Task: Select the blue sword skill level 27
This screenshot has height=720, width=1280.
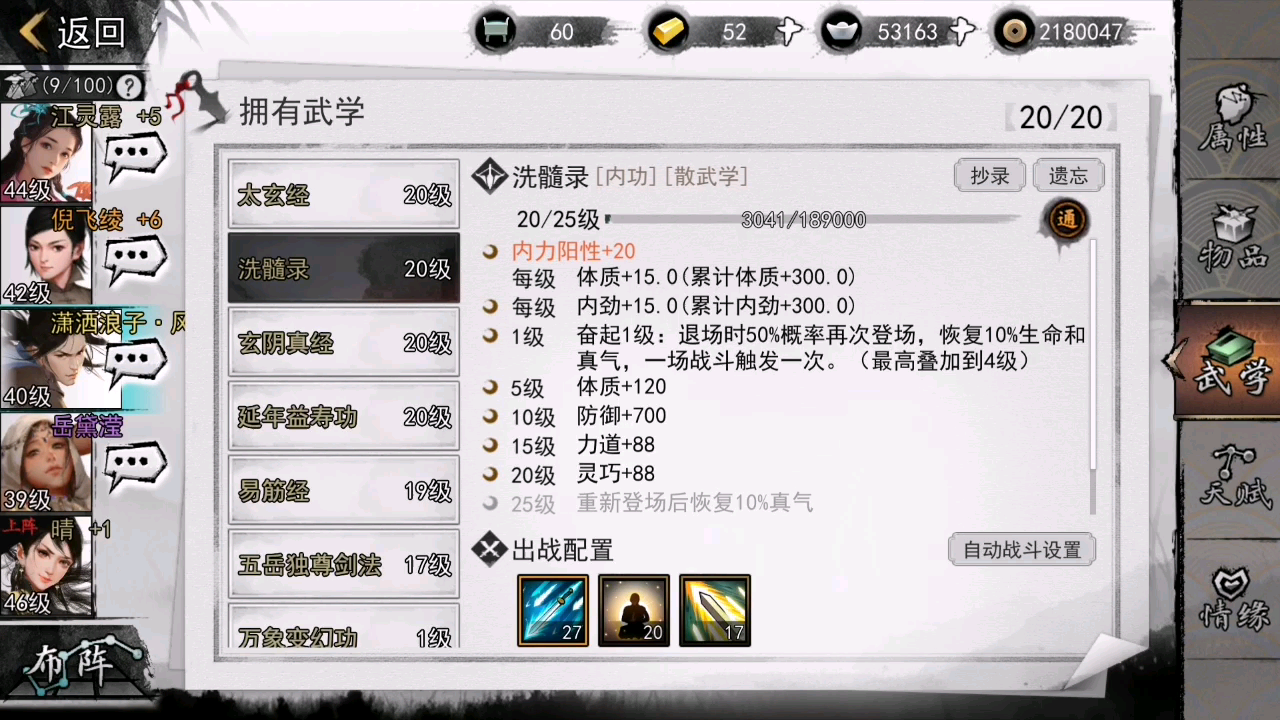Action: click(553, 610)
